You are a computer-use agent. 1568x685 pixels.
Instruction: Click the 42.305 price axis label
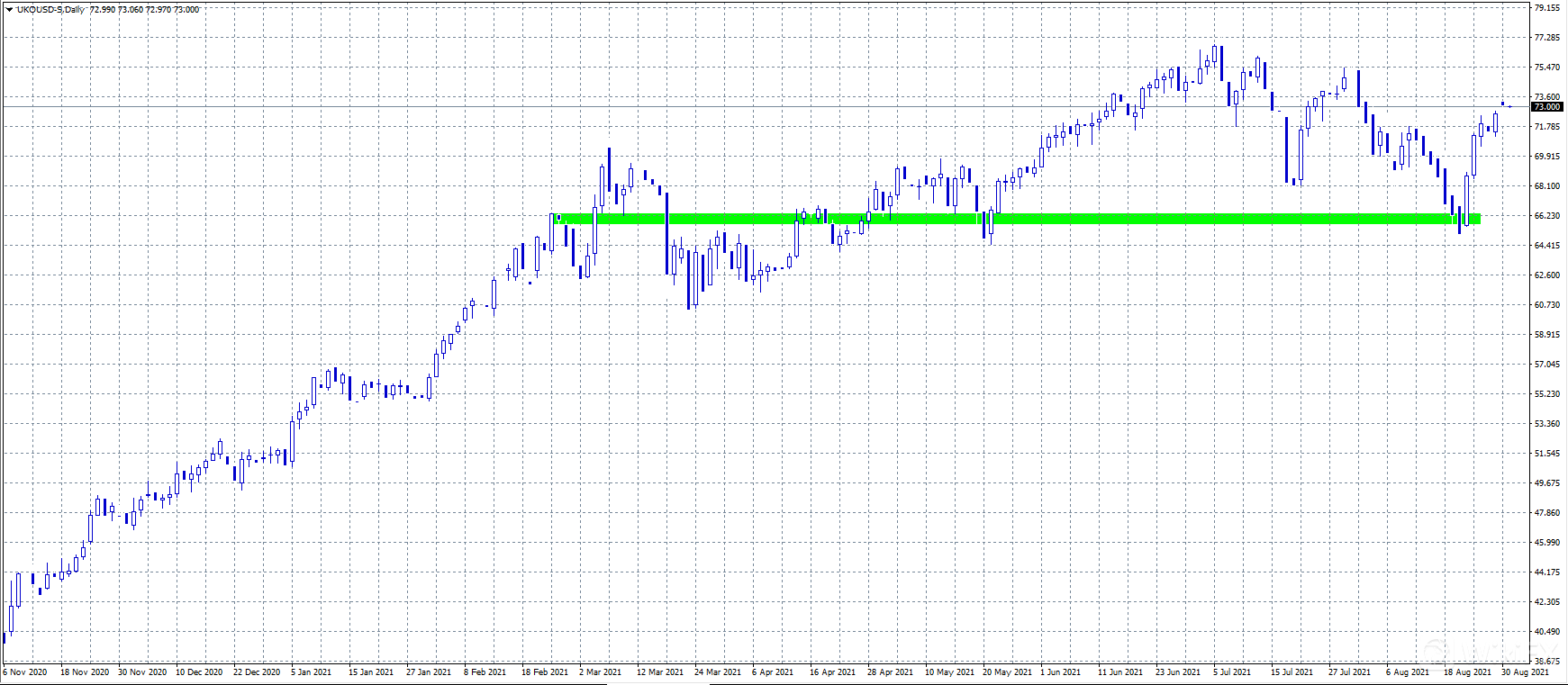(1547, 602)
